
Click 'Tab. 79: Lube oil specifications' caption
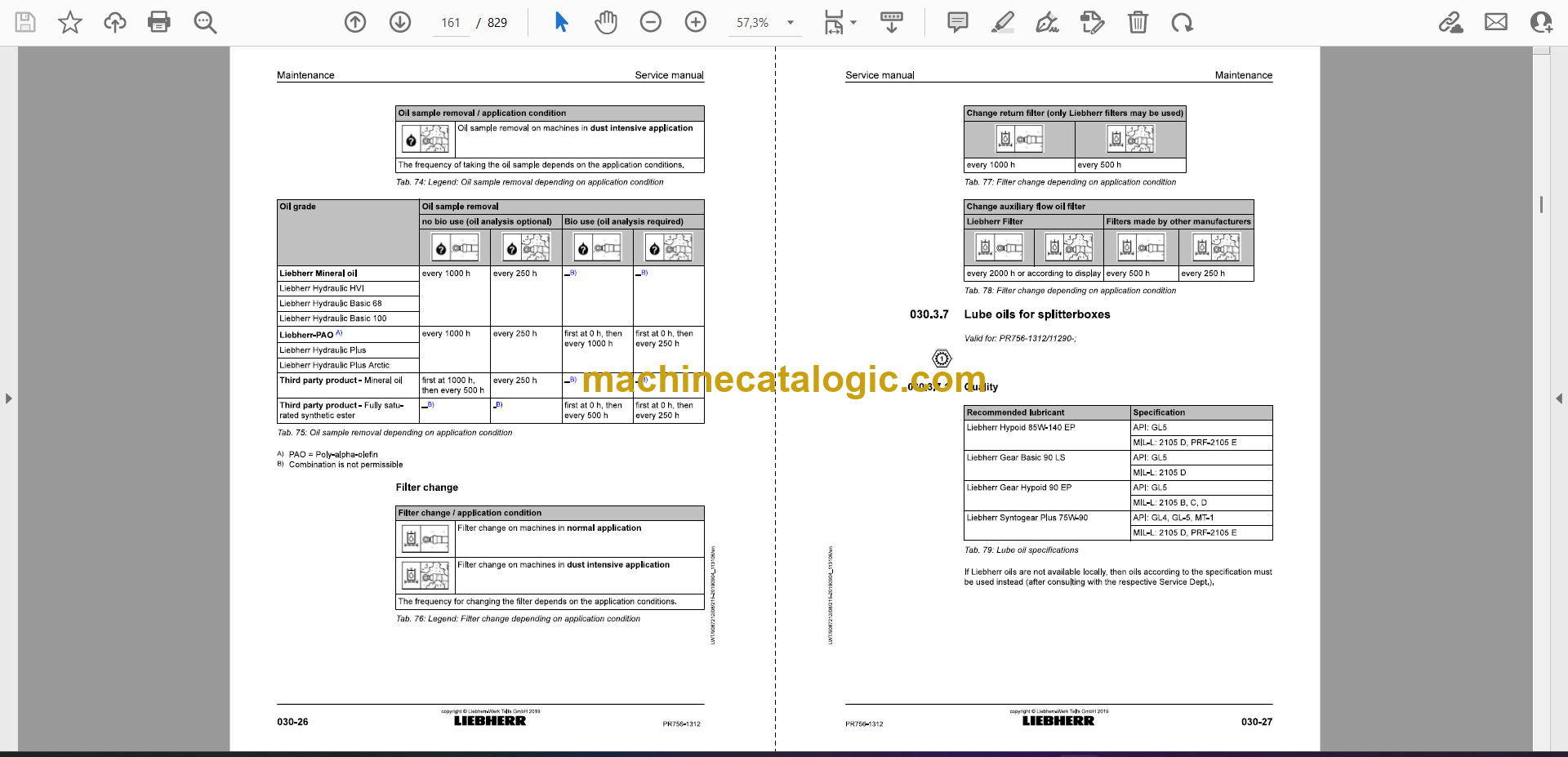1021,550
